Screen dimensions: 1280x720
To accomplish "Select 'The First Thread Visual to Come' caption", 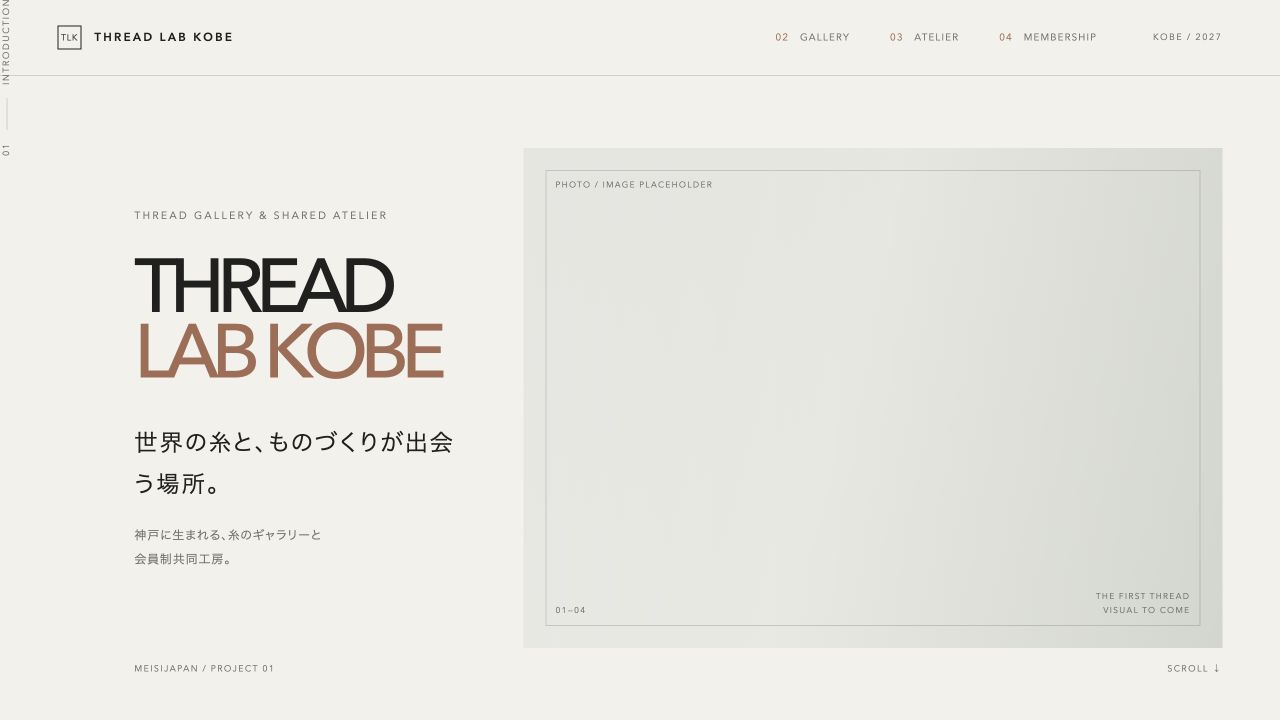I will pos(1143,603).
